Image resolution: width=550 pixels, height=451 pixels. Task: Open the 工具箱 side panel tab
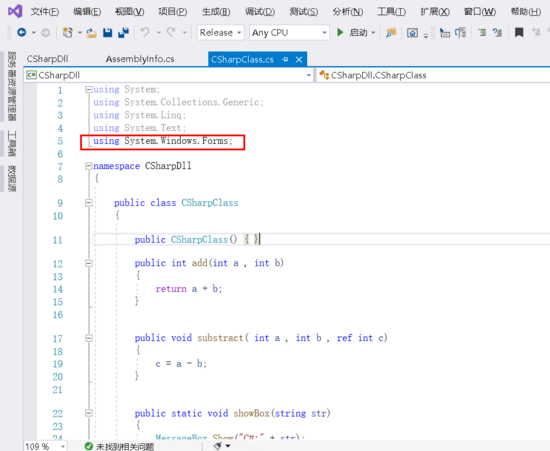tap(12, 143)
